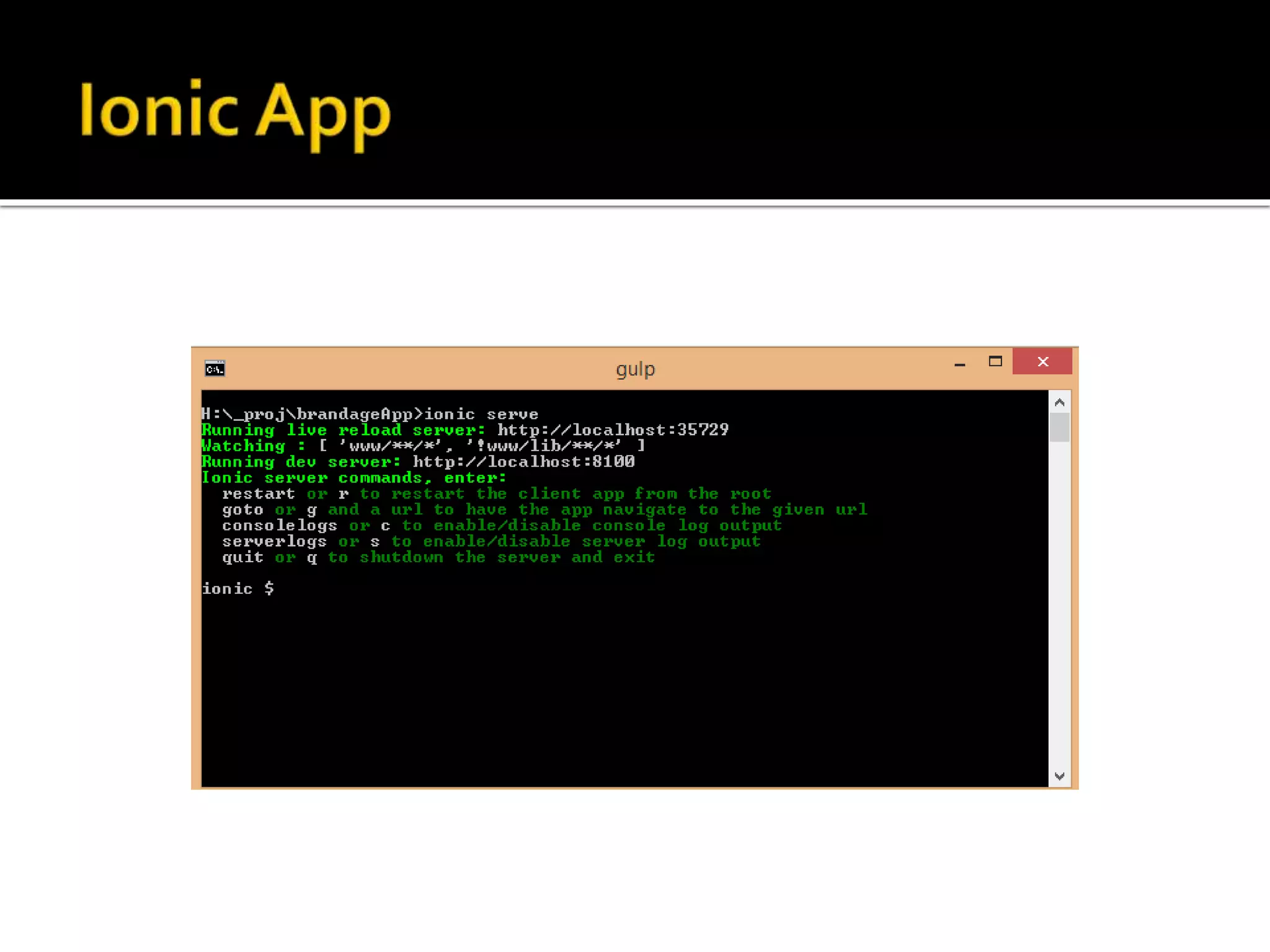Close the gulp console window

(x=1042, y=361)
